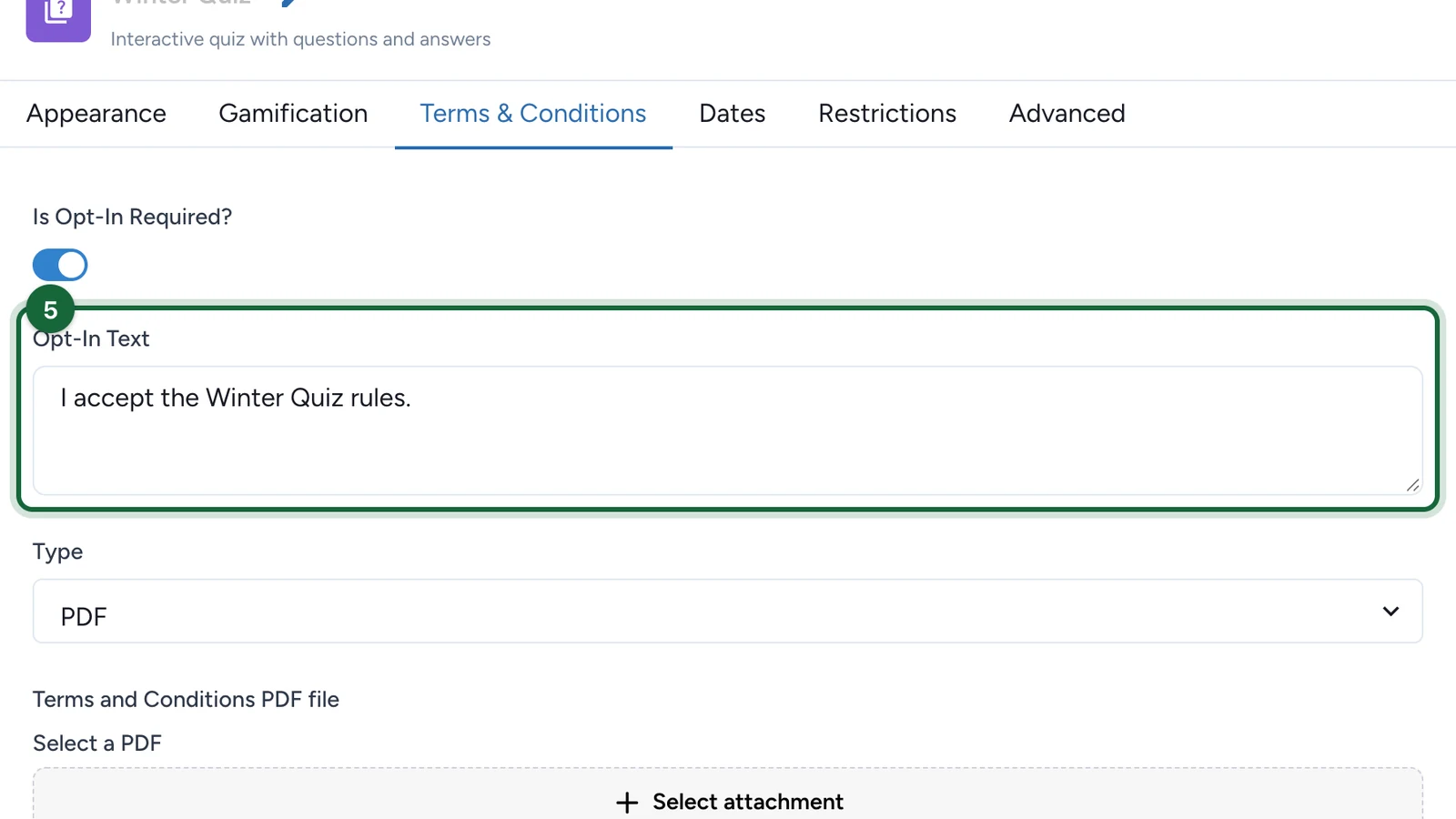Click the Select attachment button
1456x819 pixels.
pos(727,794)
